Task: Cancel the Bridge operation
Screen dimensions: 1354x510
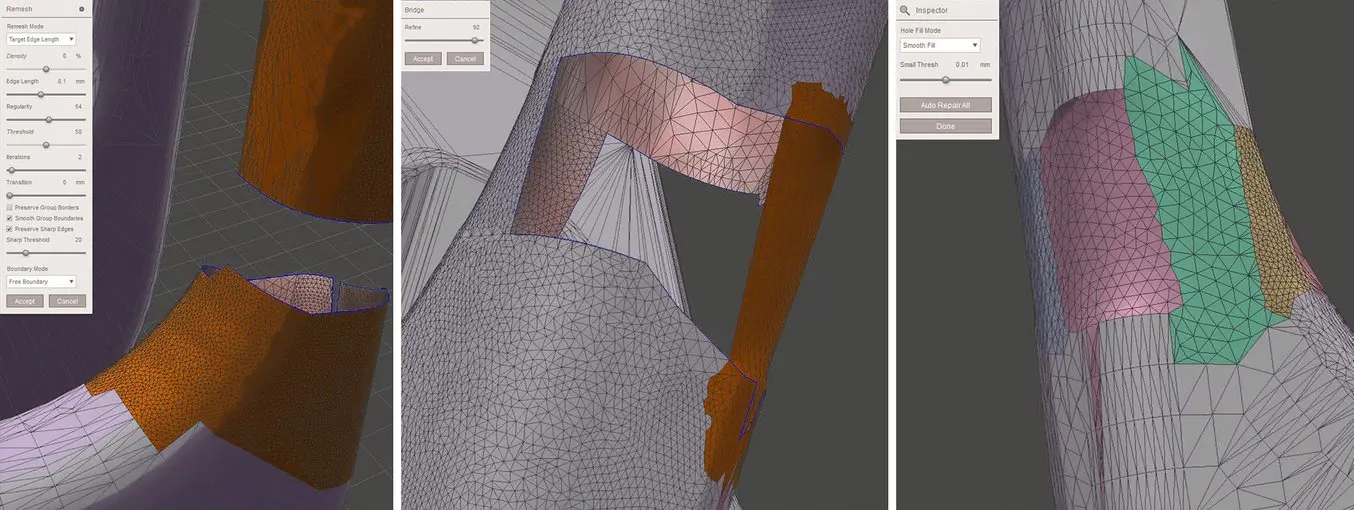Action: click(465, 59)
